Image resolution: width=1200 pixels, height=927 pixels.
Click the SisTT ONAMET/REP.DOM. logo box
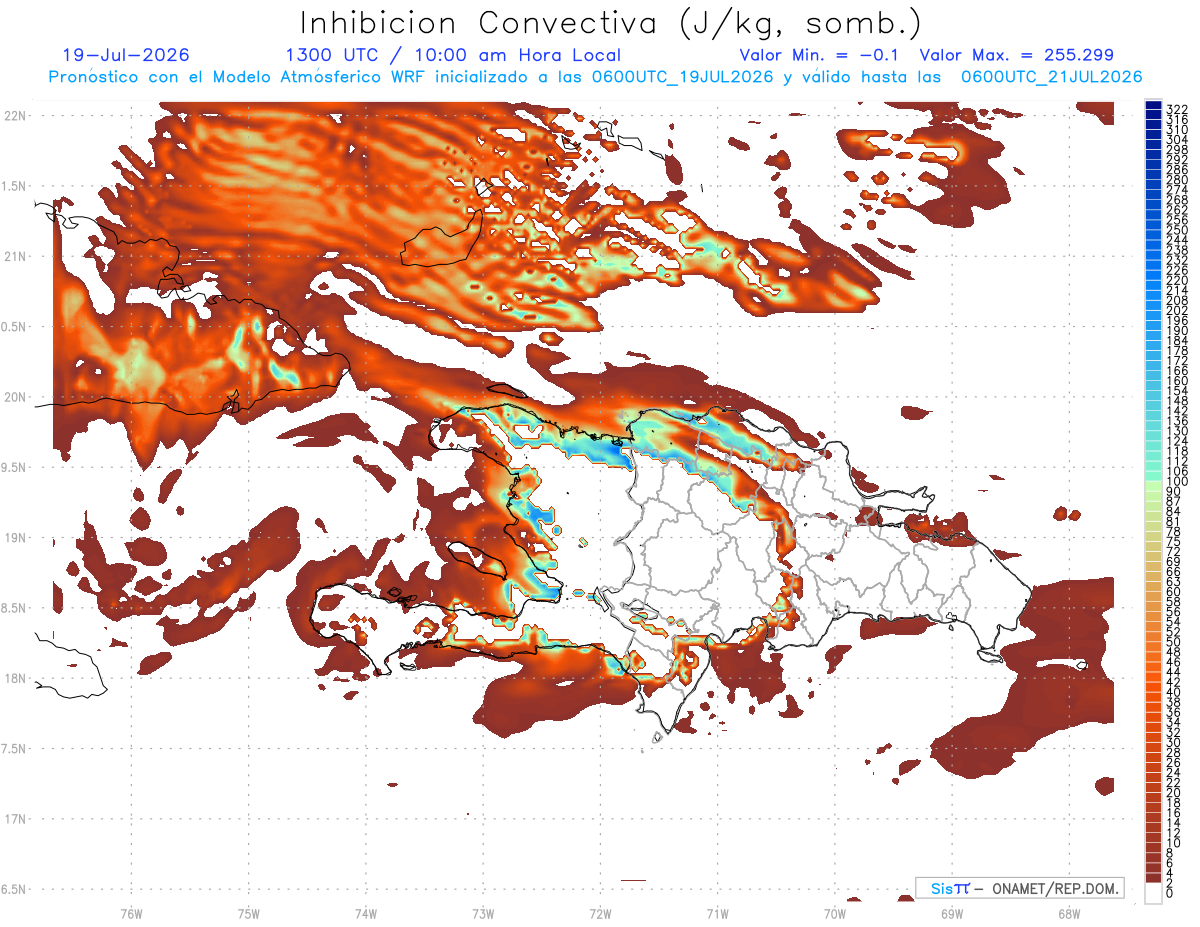(1019, 888)
